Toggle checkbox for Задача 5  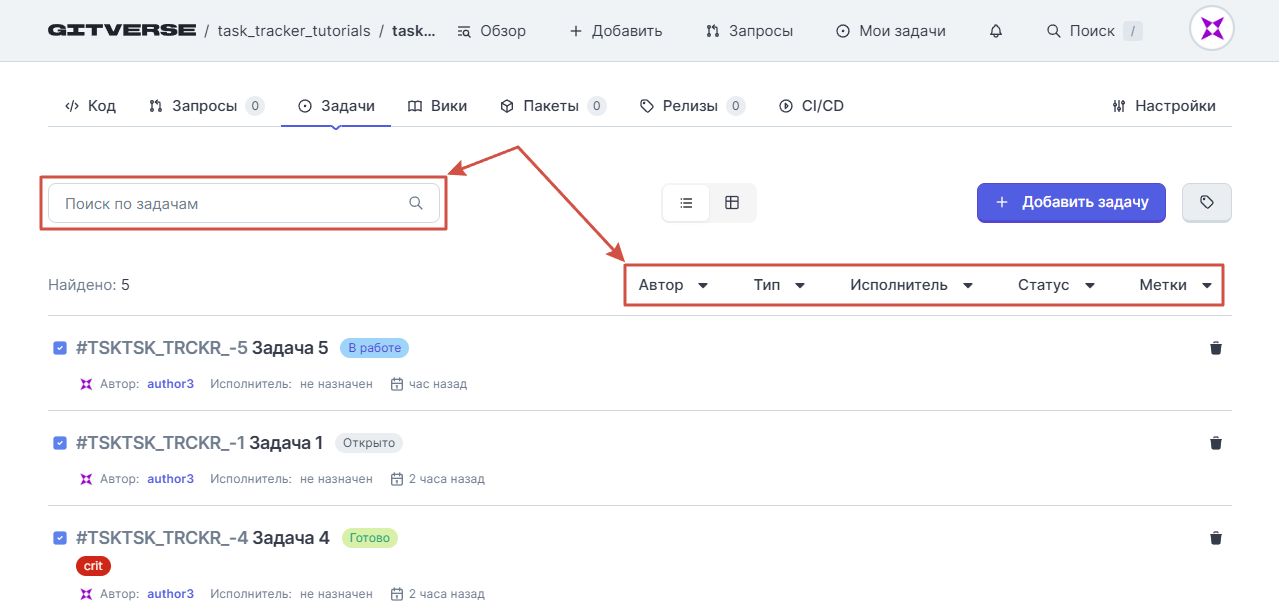point(60,348)
